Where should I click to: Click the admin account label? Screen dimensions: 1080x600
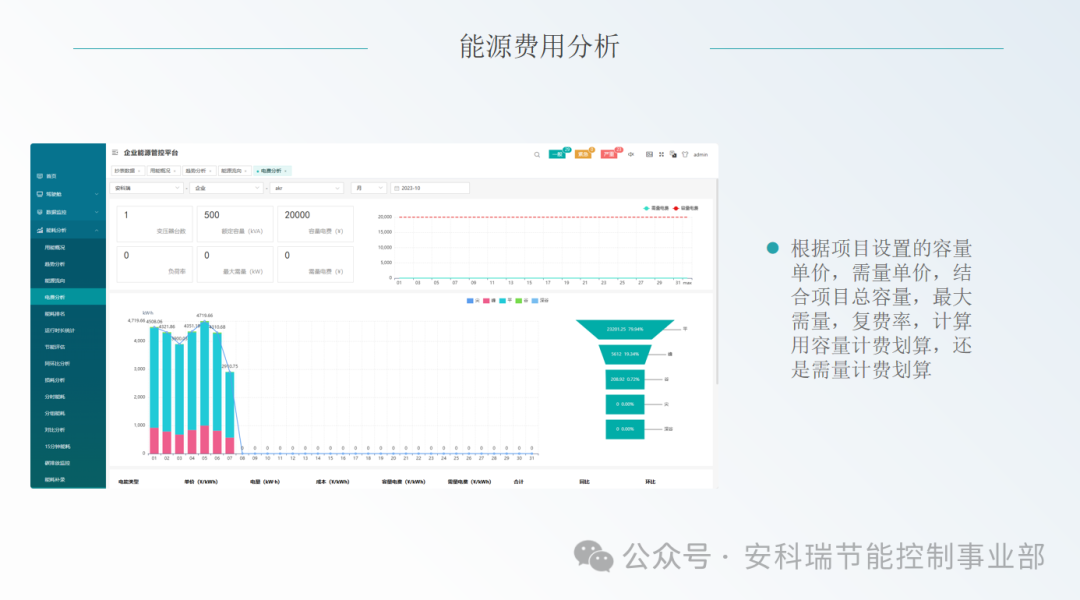[x=701, y=154]
